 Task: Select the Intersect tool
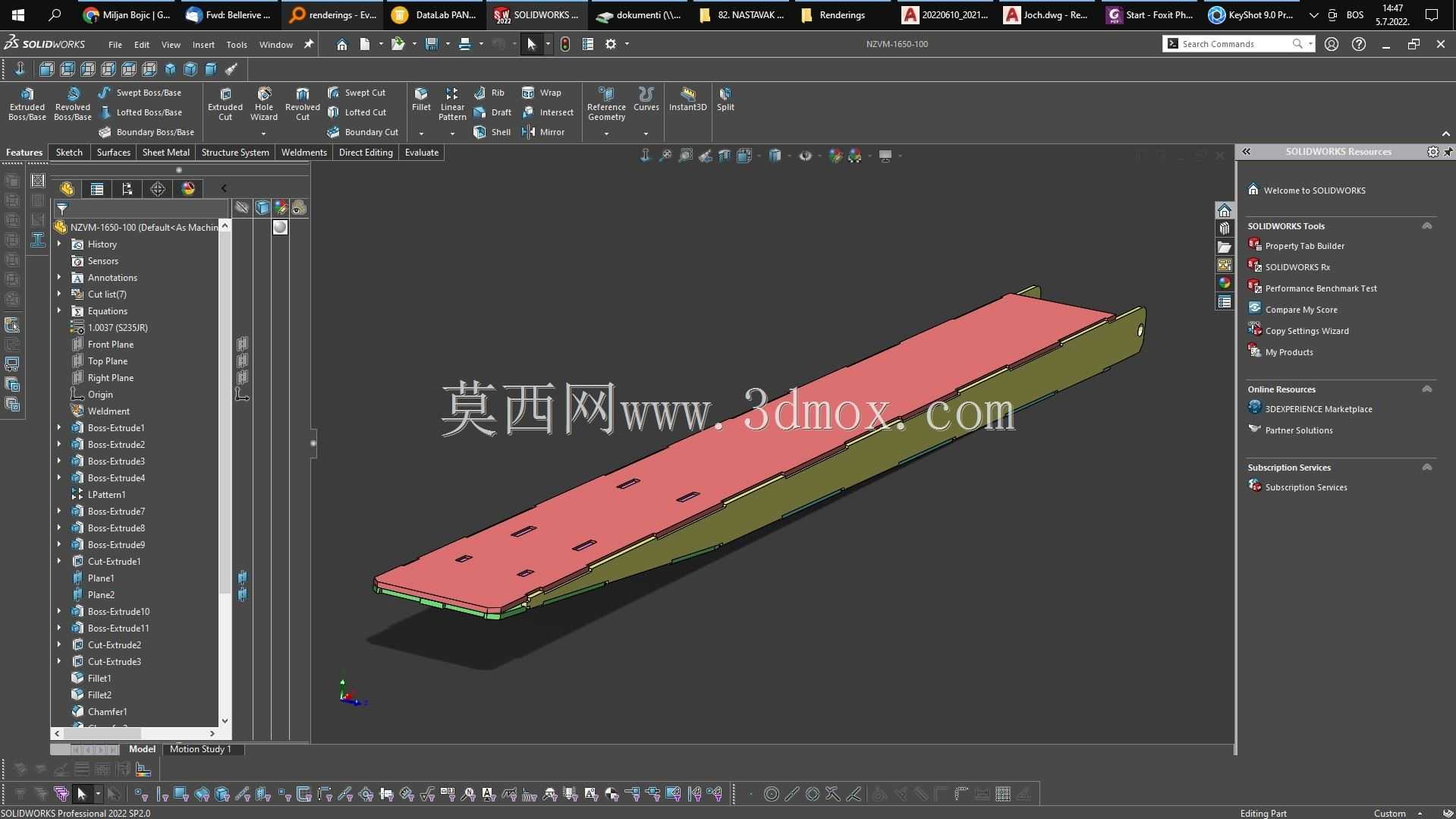coord(548,112)
